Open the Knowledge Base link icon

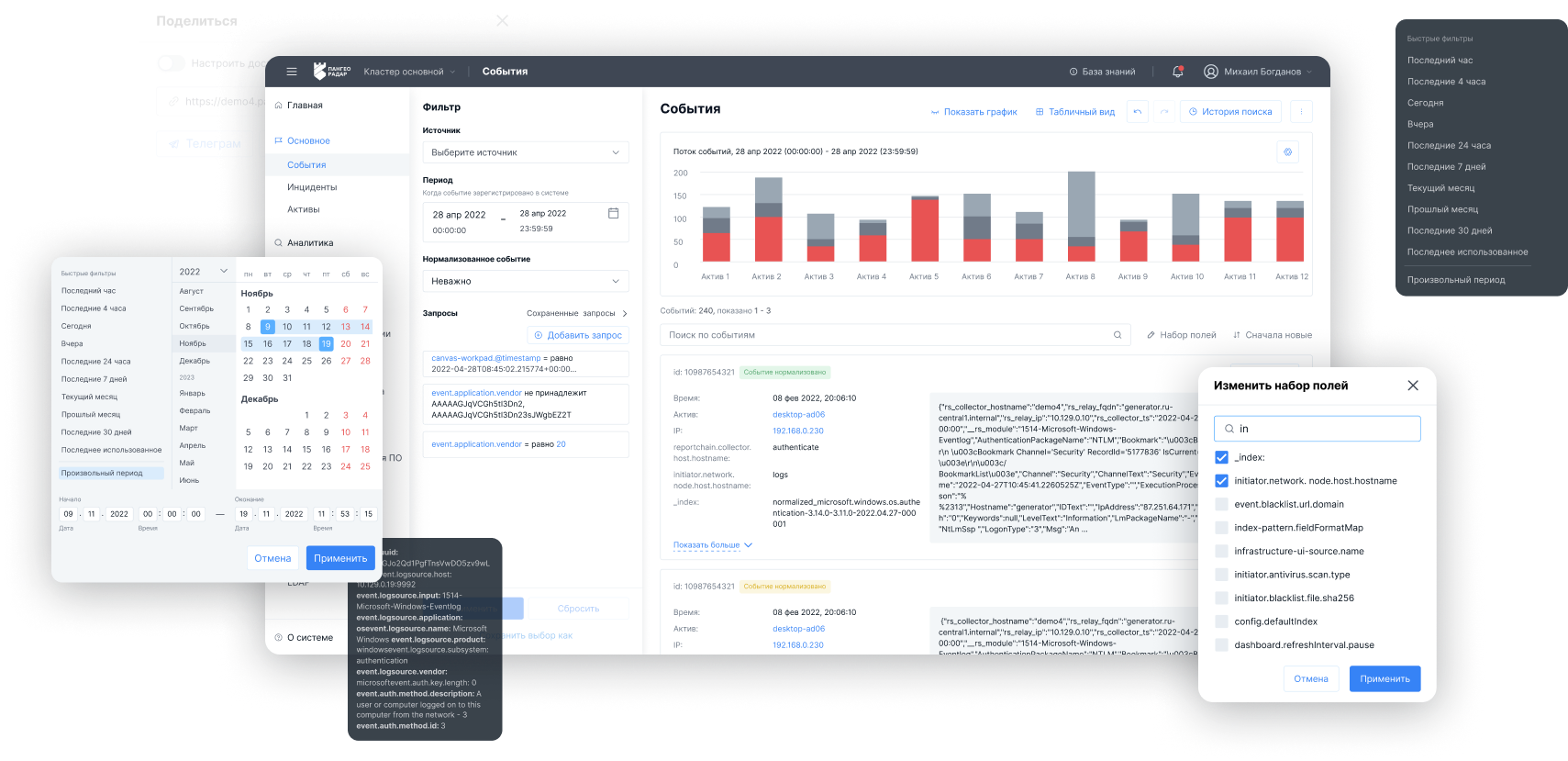pos(1073,72)
